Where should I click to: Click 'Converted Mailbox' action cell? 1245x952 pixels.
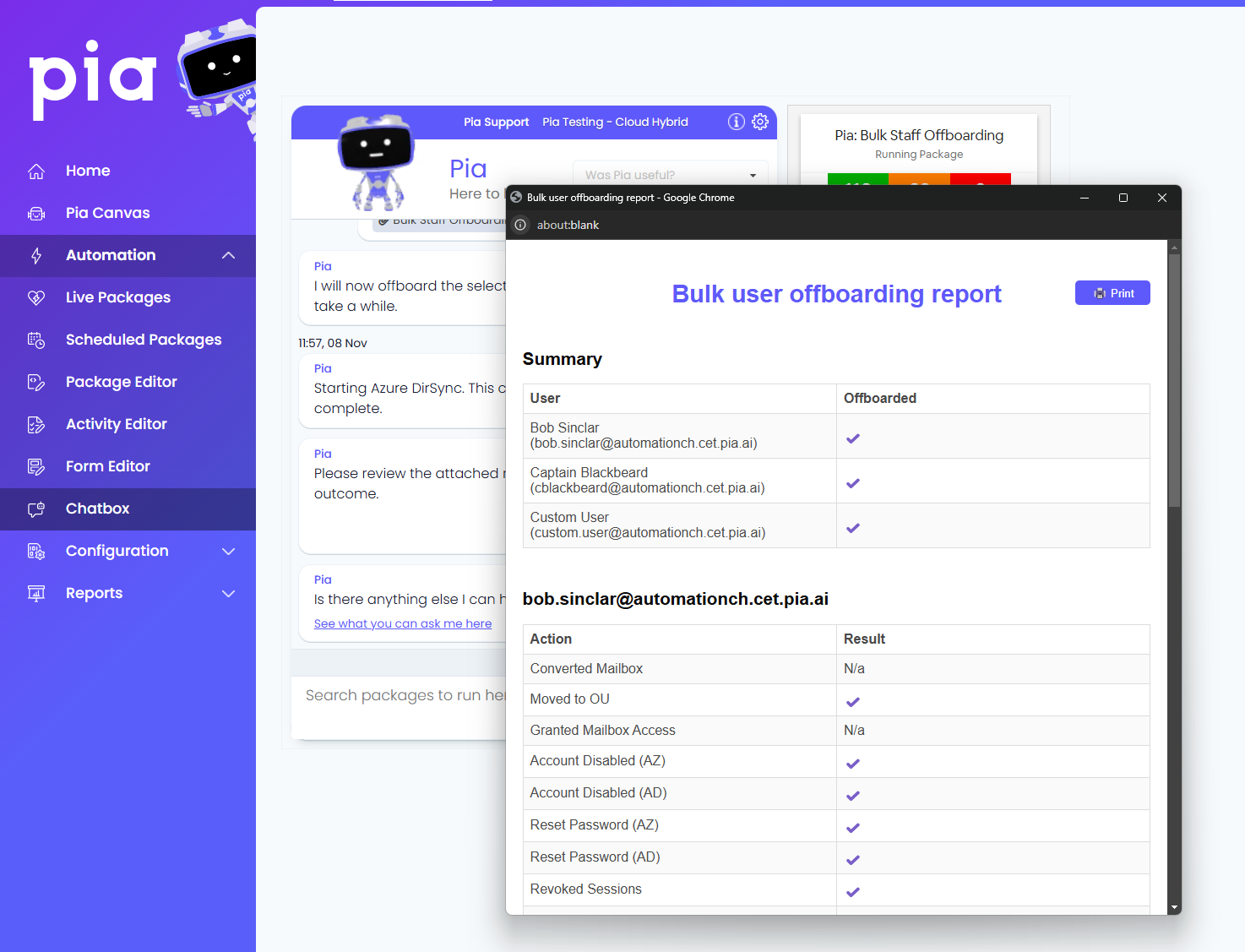click(680, 669)
